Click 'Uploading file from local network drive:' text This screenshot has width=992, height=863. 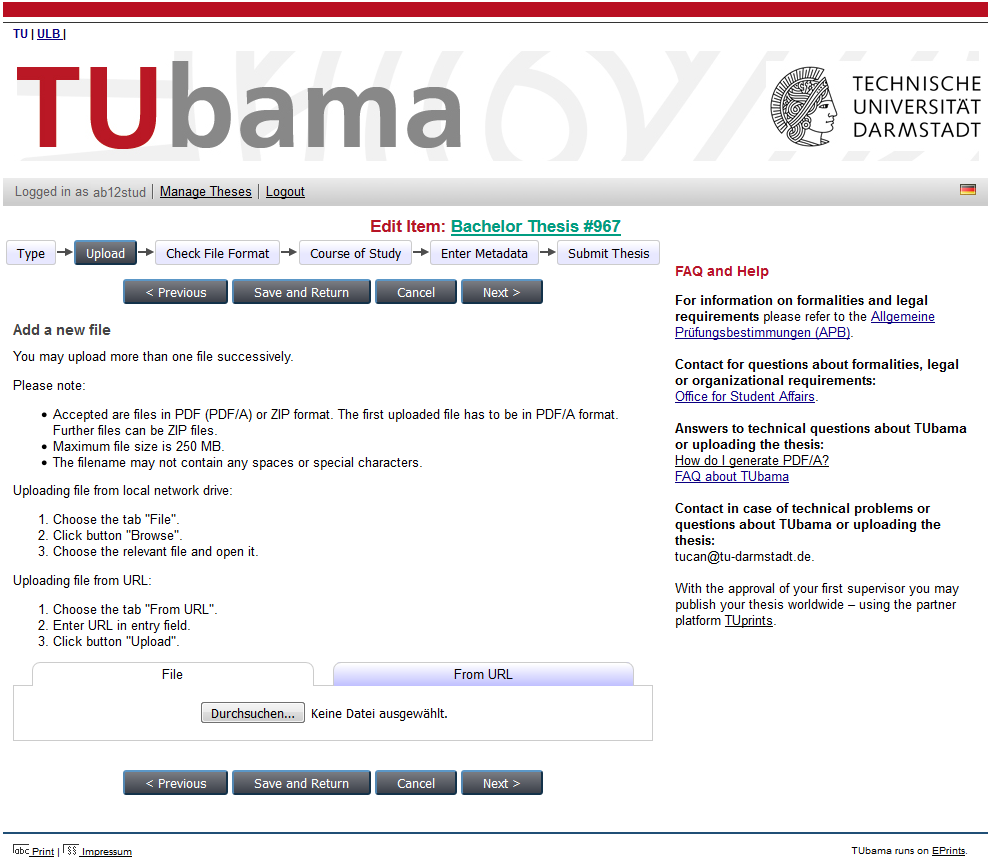tap(123, 490)
